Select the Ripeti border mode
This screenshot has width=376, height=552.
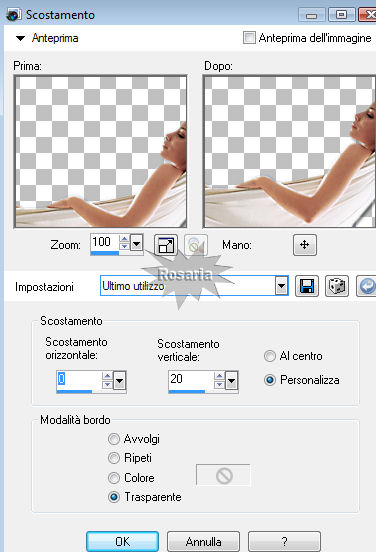pos(114,458)
